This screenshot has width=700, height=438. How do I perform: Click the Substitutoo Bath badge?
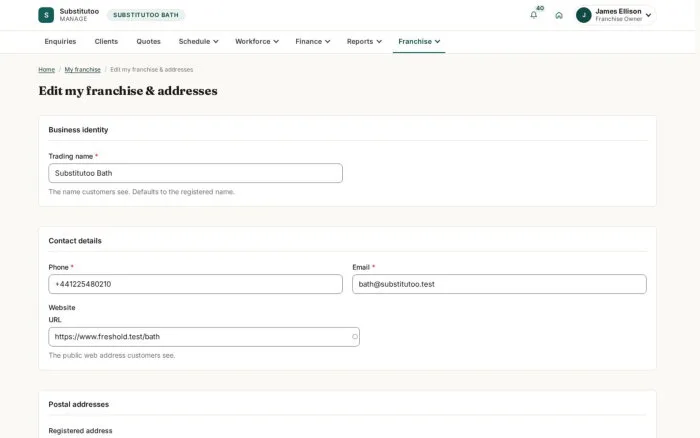pyautogui.click(x=146, y=15)
